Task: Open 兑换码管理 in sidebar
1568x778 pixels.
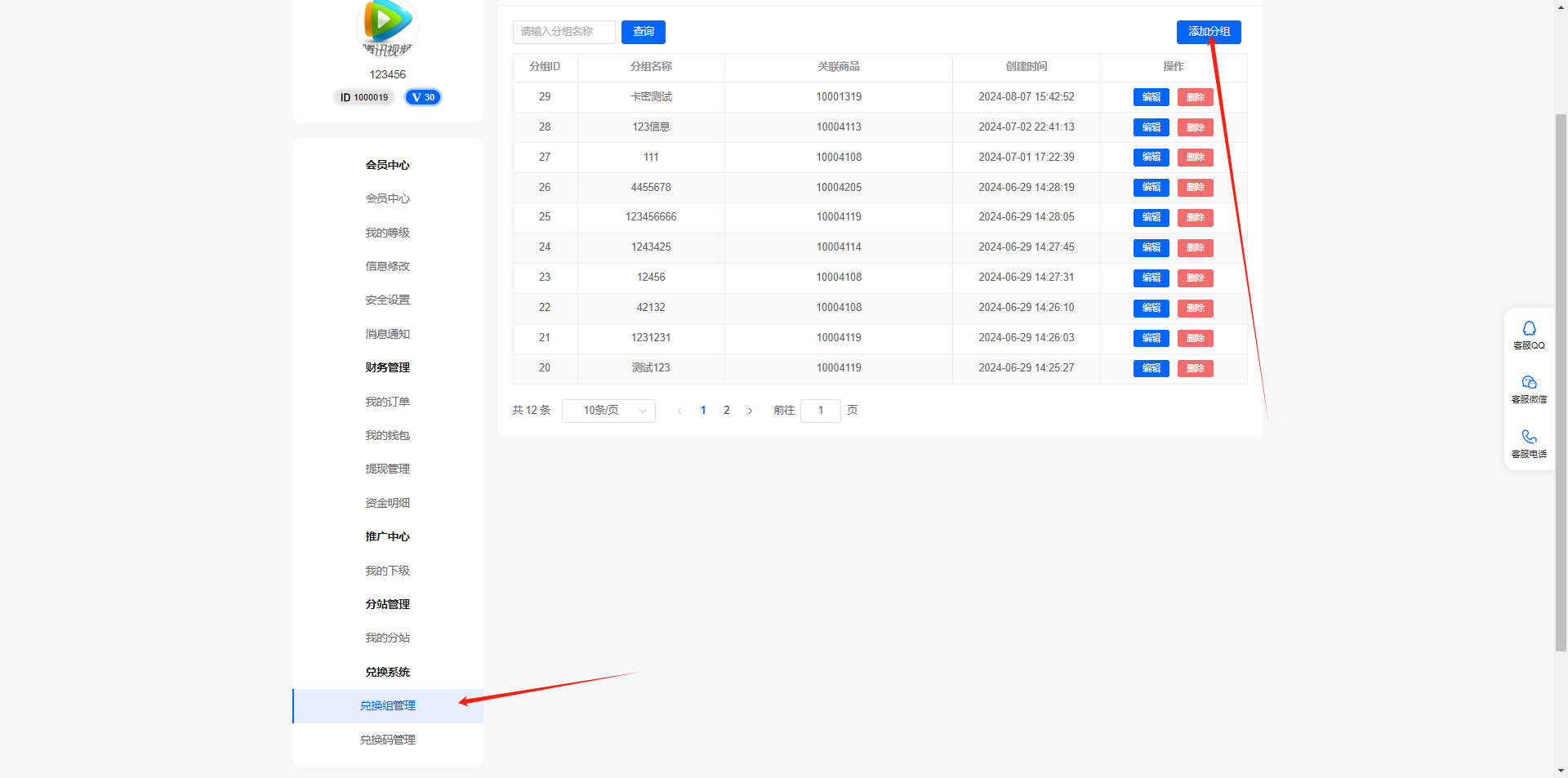Action: pos(388,740)
